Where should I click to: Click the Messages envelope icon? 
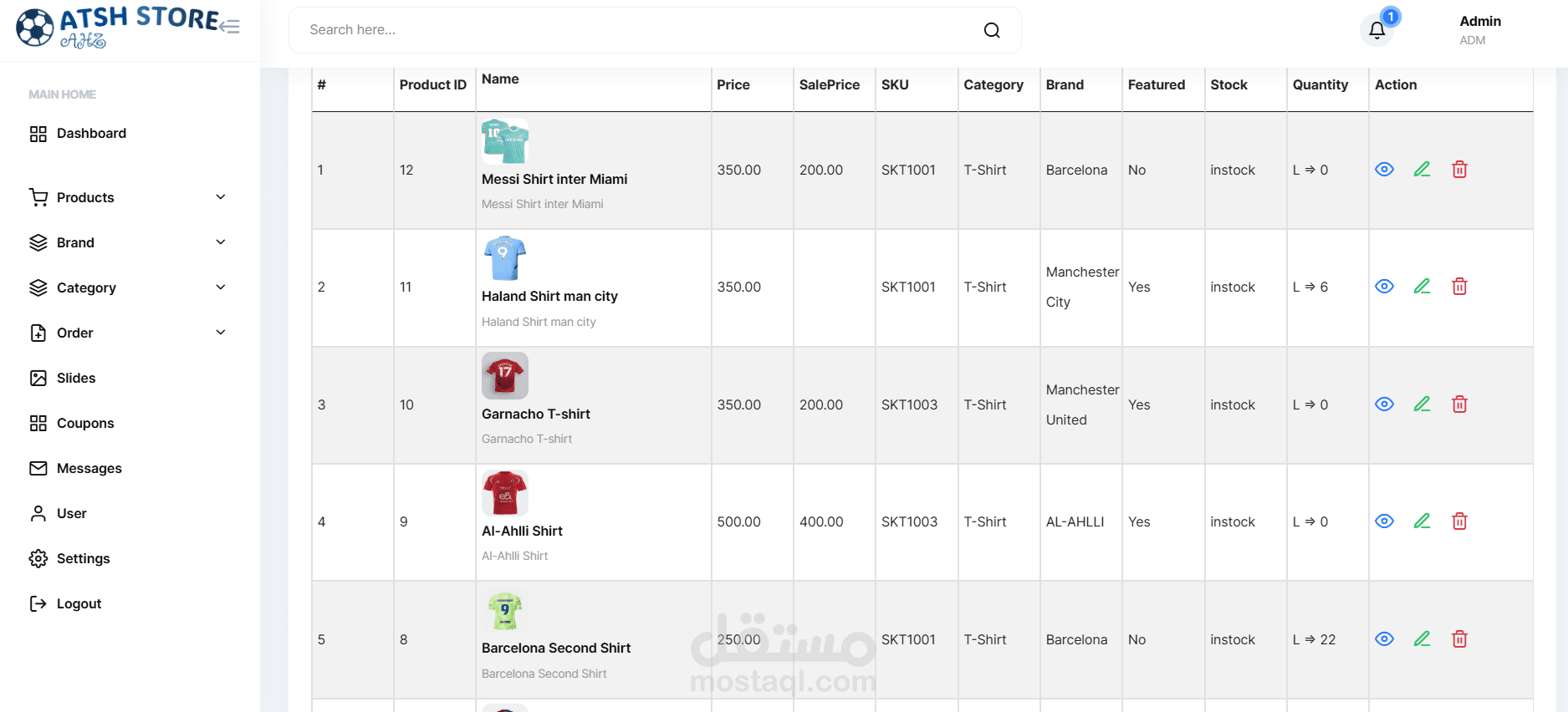[38, 468]
